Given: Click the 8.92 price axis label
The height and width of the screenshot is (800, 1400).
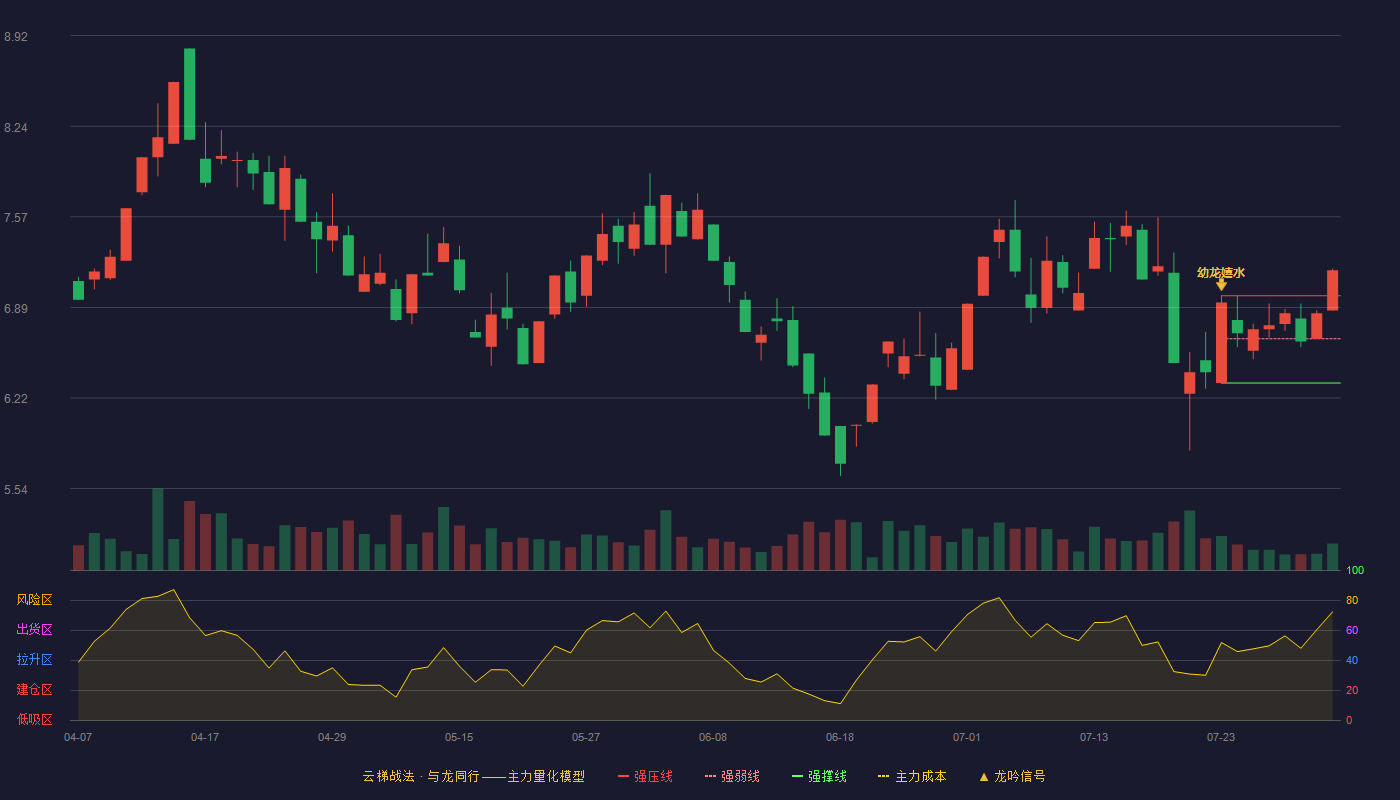Looking at the screenshot, I should [x=16, y=37].
